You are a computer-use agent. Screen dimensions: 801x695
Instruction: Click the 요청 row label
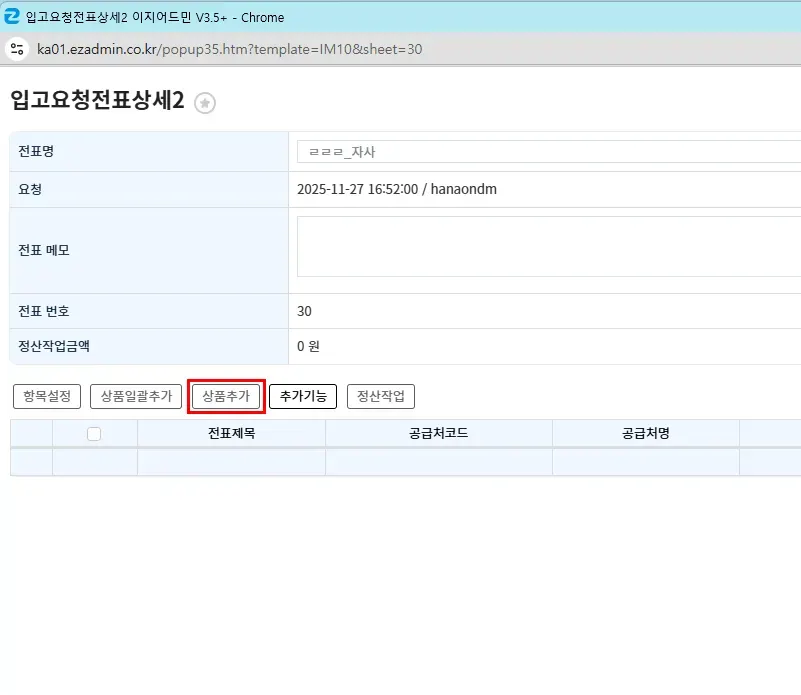click(x=30, y=189)
